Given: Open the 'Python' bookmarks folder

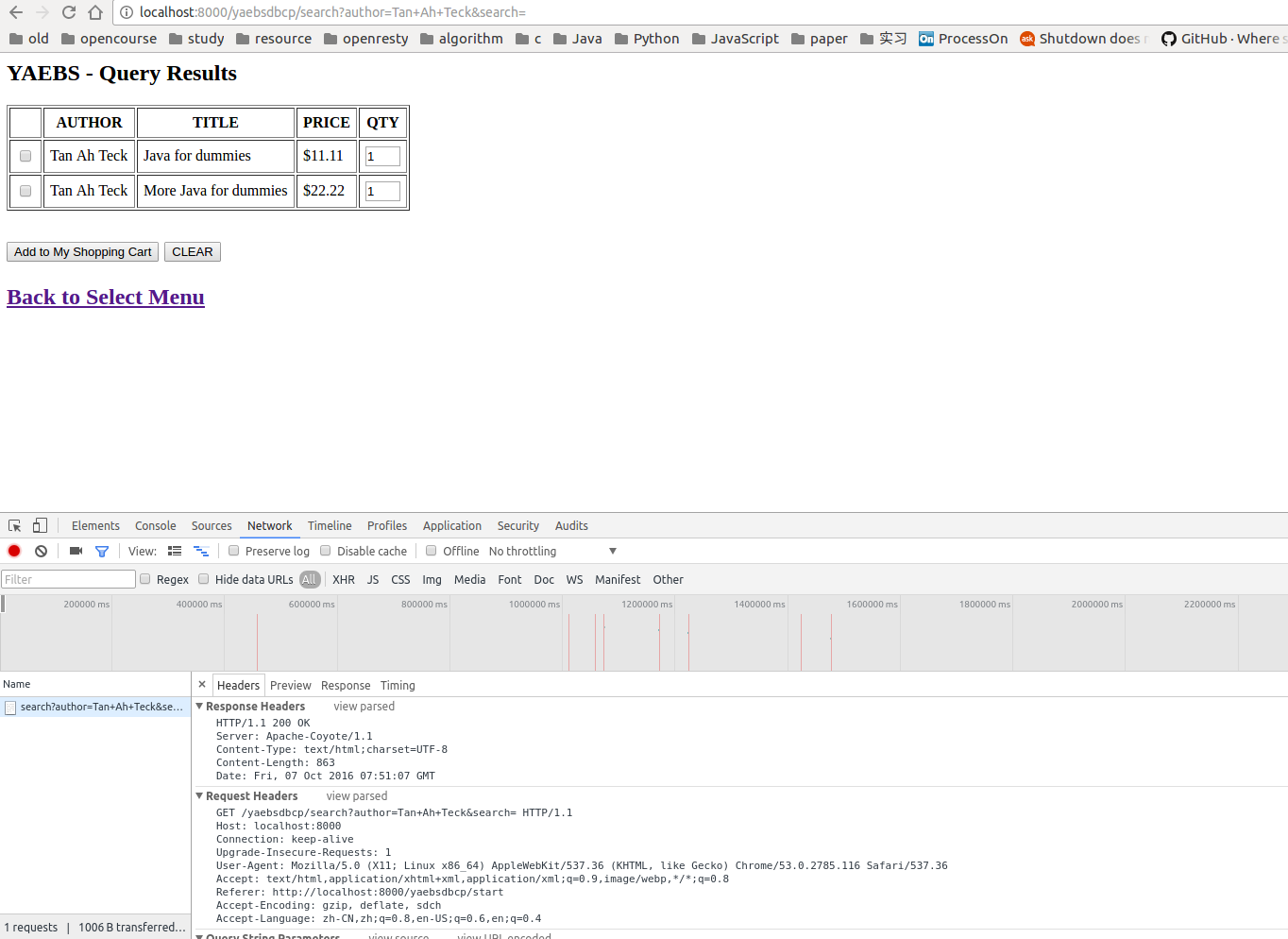Looking at the screenshot, I should pyautogui.click(x=647, y=39).
